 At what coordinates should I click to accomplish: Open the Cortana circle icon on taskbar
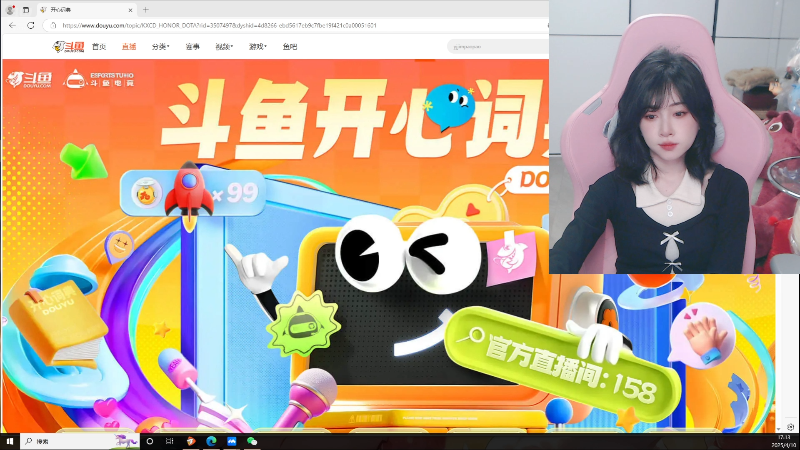[149, 441]
